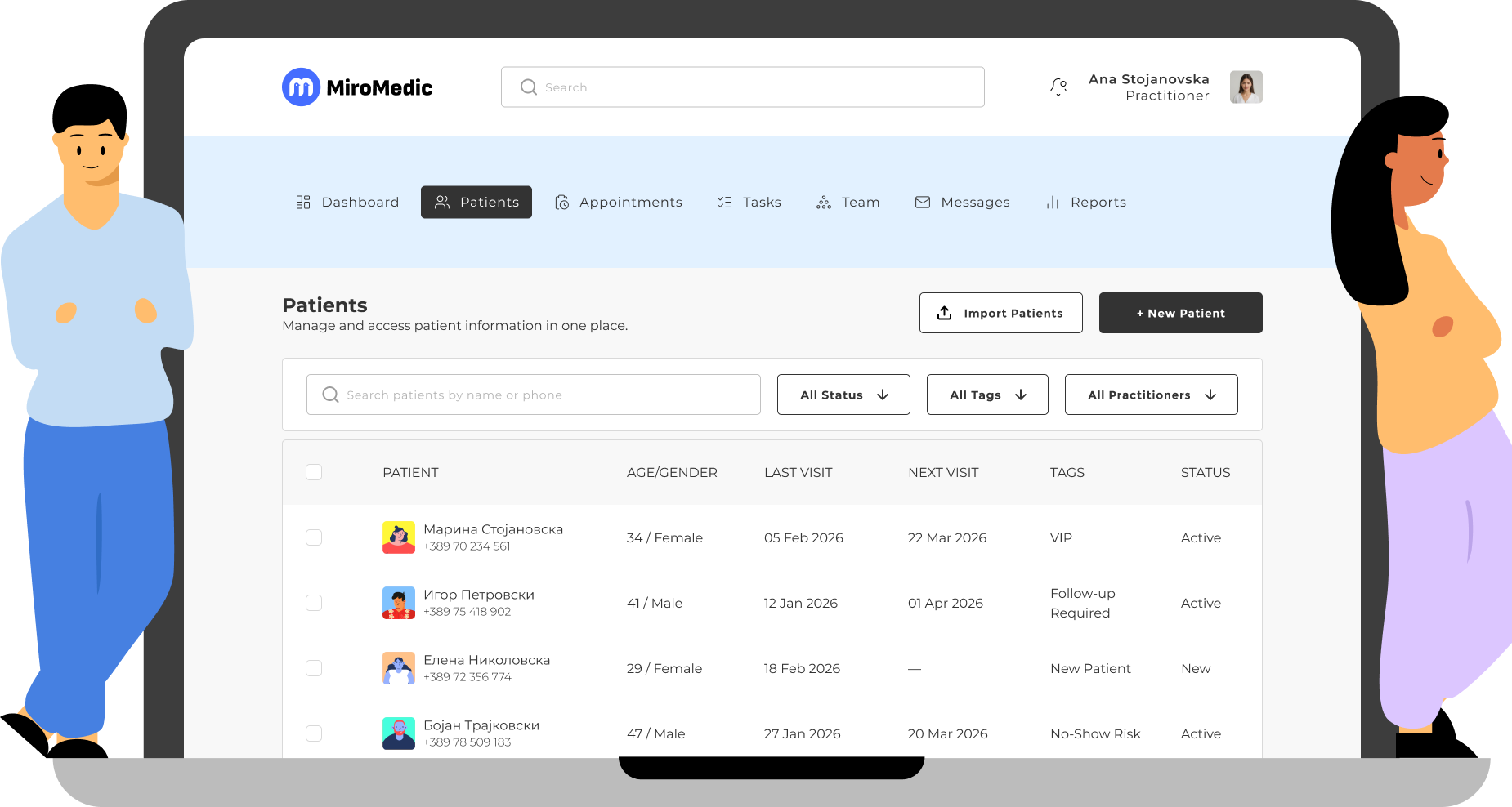This screenshot has width=1512, height=807.
Task: Toggle the select-all patients checkbox
Action: [x=314, y=472]
